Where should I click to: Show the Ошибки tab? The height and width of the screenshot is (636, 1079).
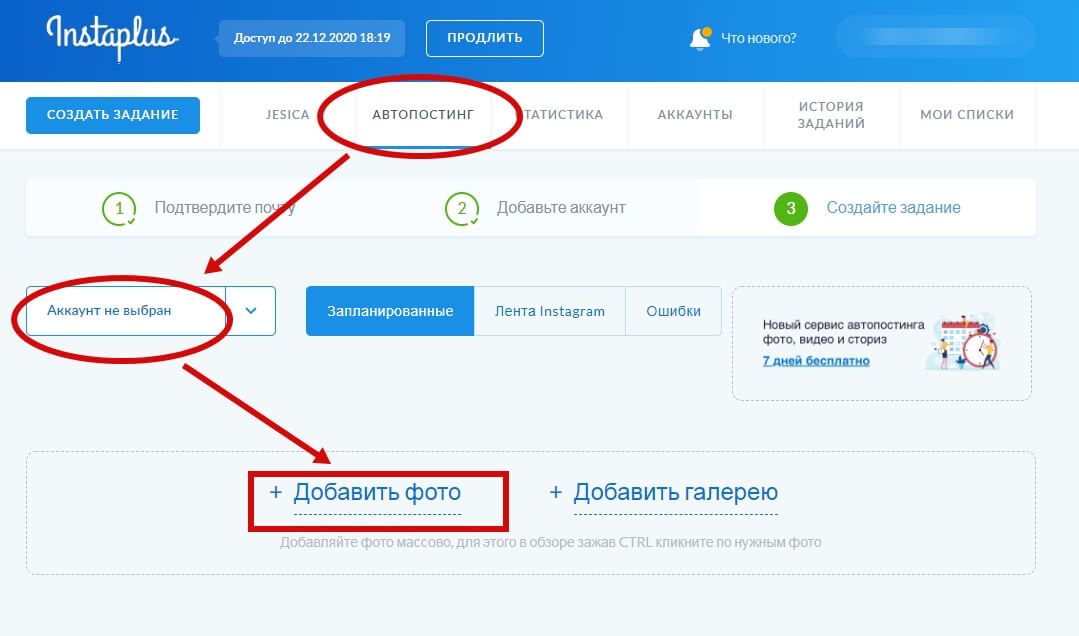[674, 311]
